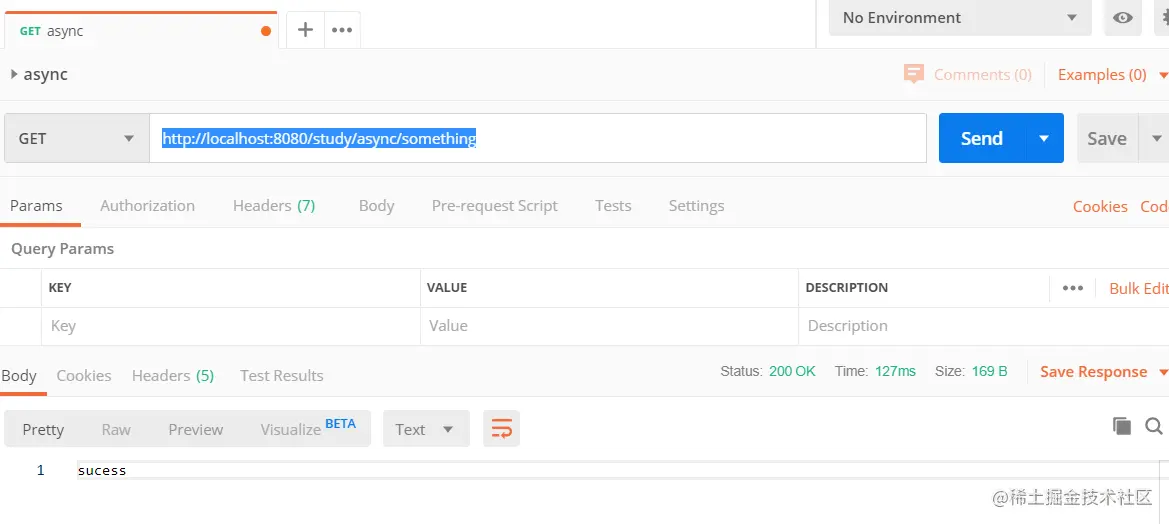Open the Examples (0) dropdown
Image resolution: width=1169 pixels, height=524 pixels.
(x=1111, y=75)
